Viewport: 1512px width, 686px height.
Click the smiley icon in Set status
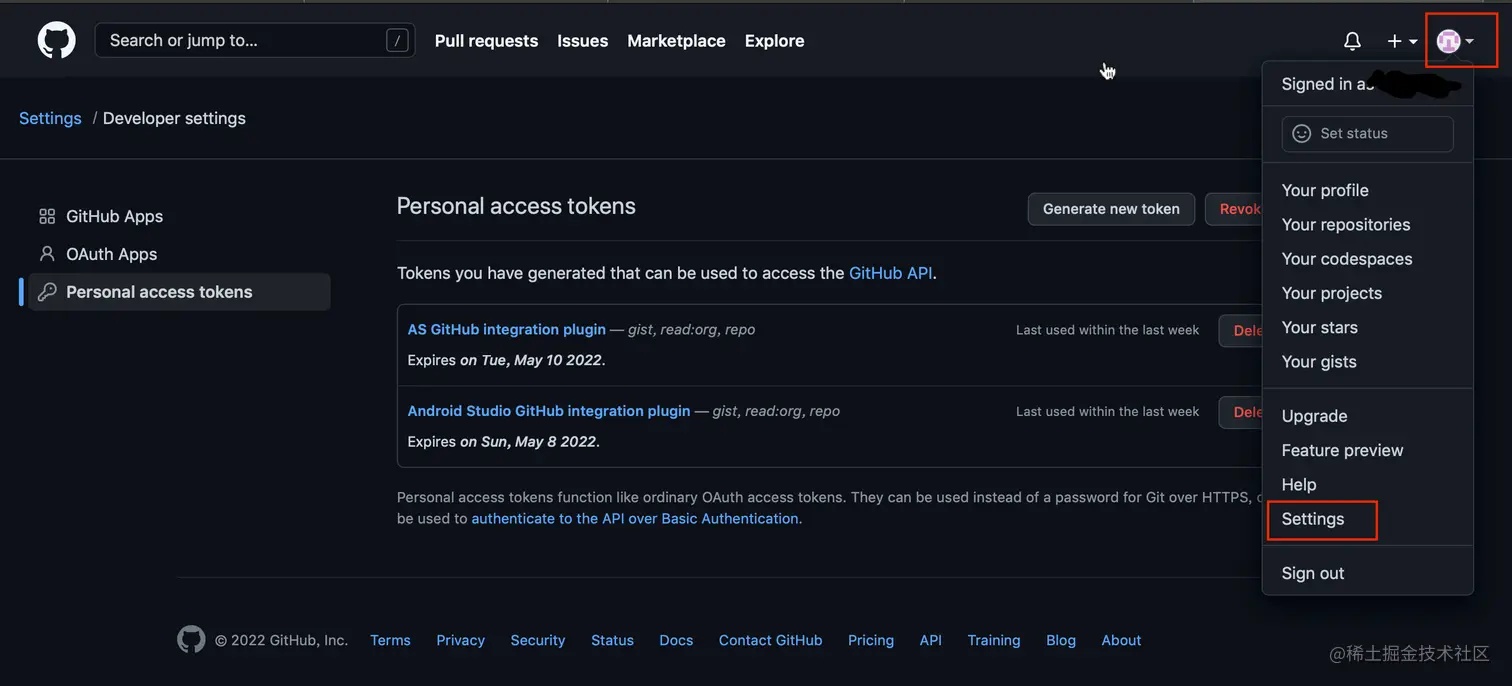pyautogui.click(x=1301, y=133)
